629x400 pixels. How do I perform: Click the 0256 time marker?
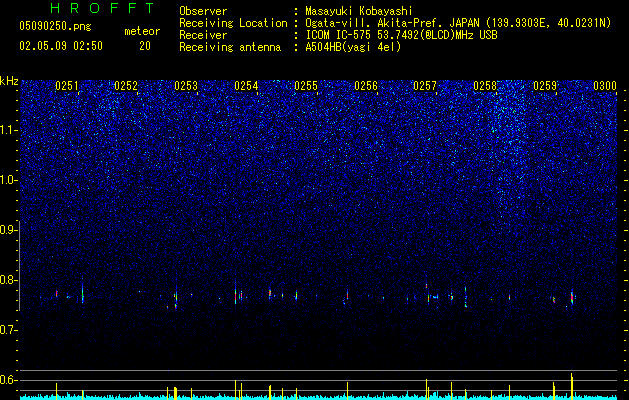click(366, 86)
